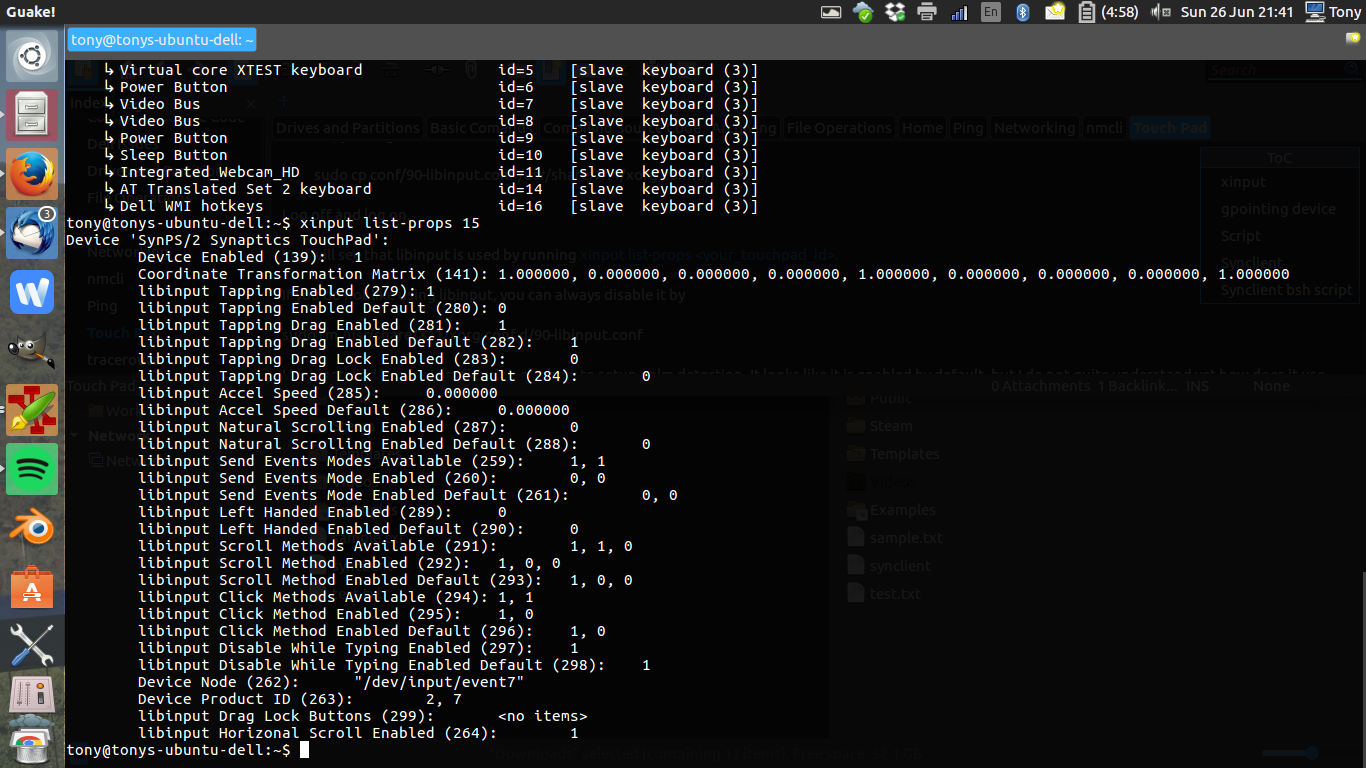Open the GIMP image editor
The width and height of the screenshot is (1366, 768).
point(32,351)
